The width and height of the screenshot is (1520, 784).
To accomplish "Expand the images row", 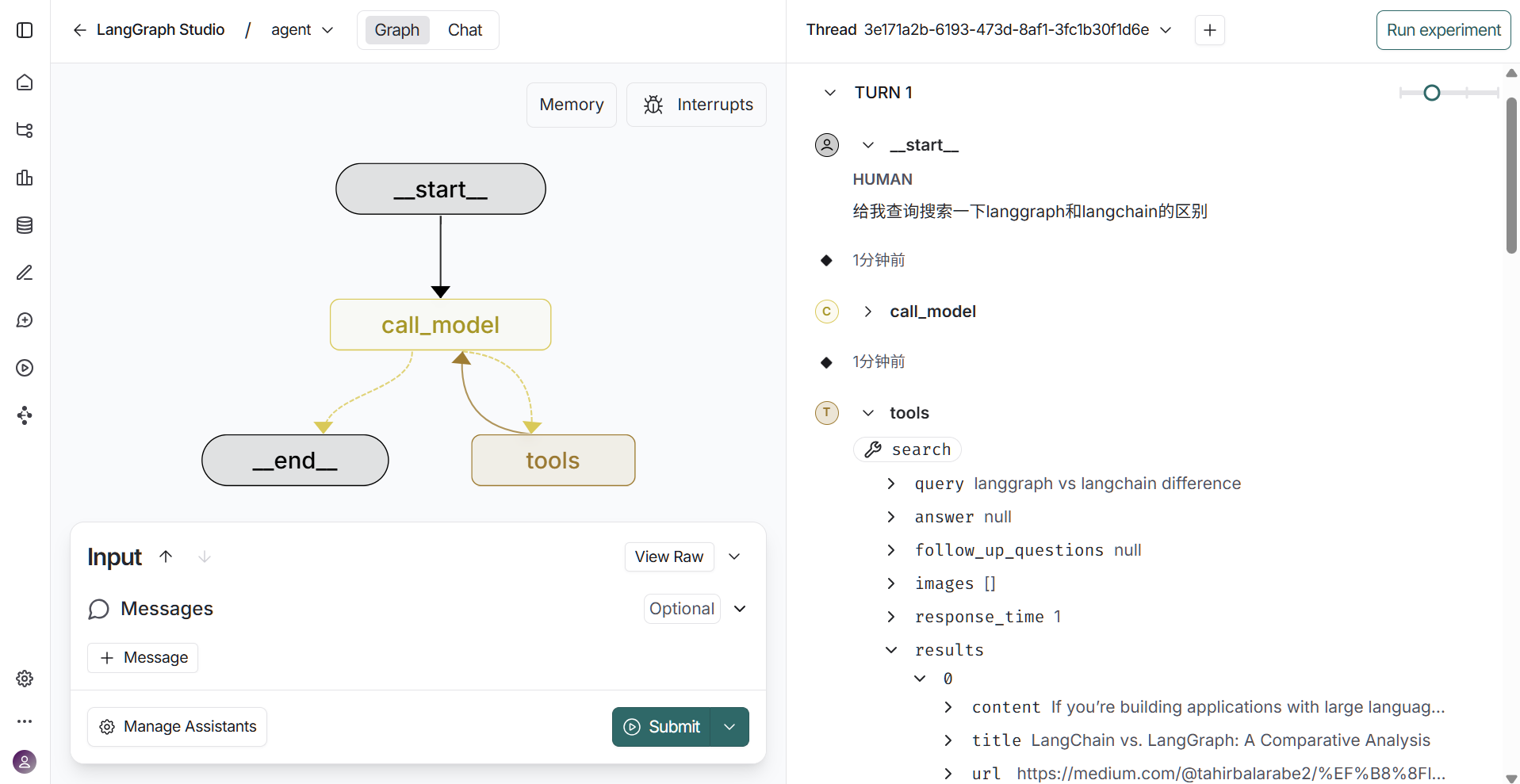I will (891, 583).
